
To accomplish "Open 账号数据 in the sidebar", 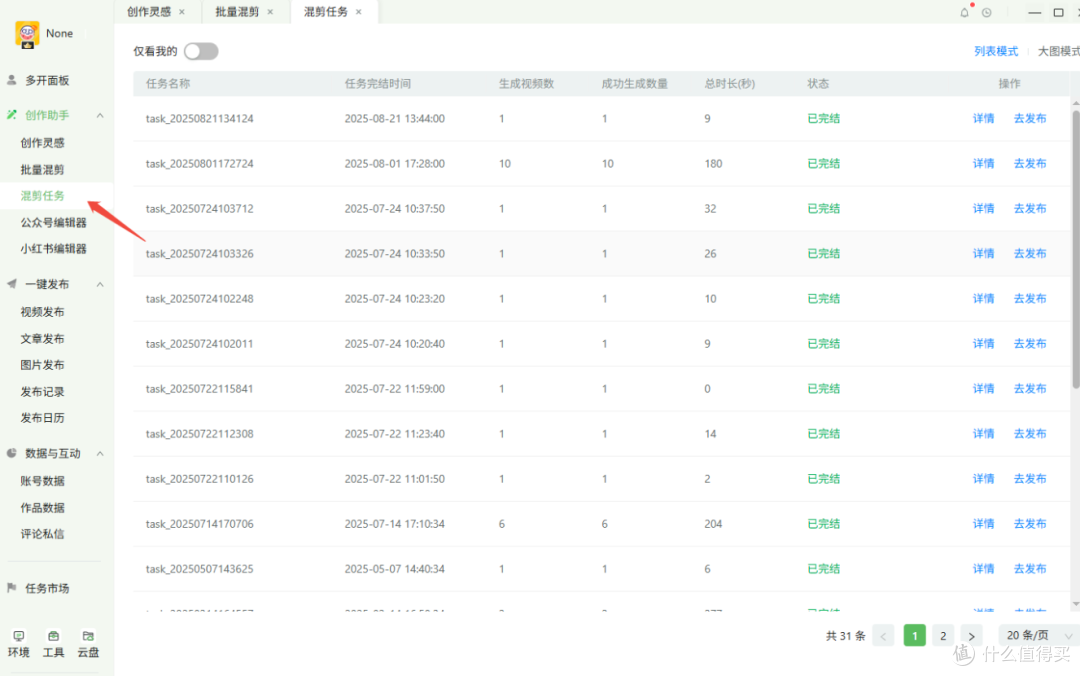I will (x=43, y=481).
